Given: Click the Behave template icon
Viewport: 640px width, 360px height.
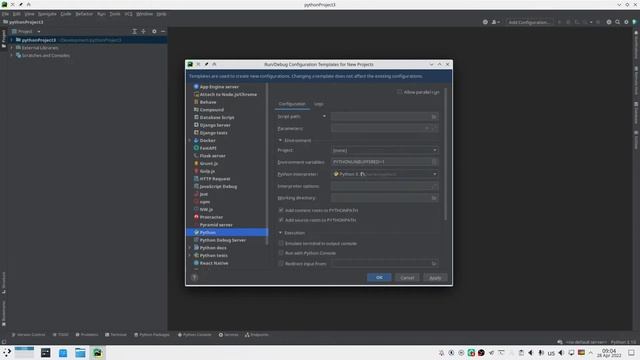Looking at the screenshot, I should (196, 102).
